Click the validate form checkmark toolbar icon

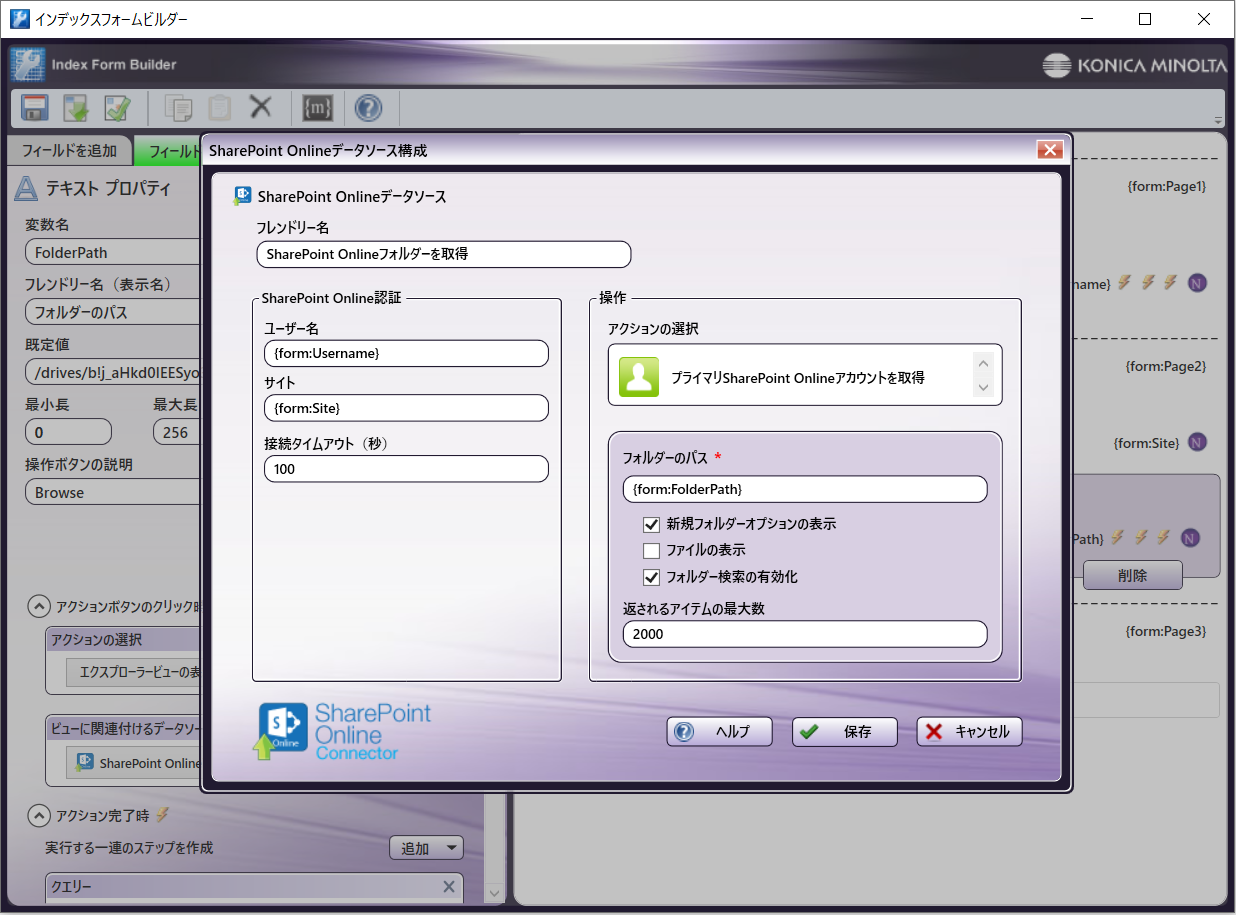(x=117, y=107)
